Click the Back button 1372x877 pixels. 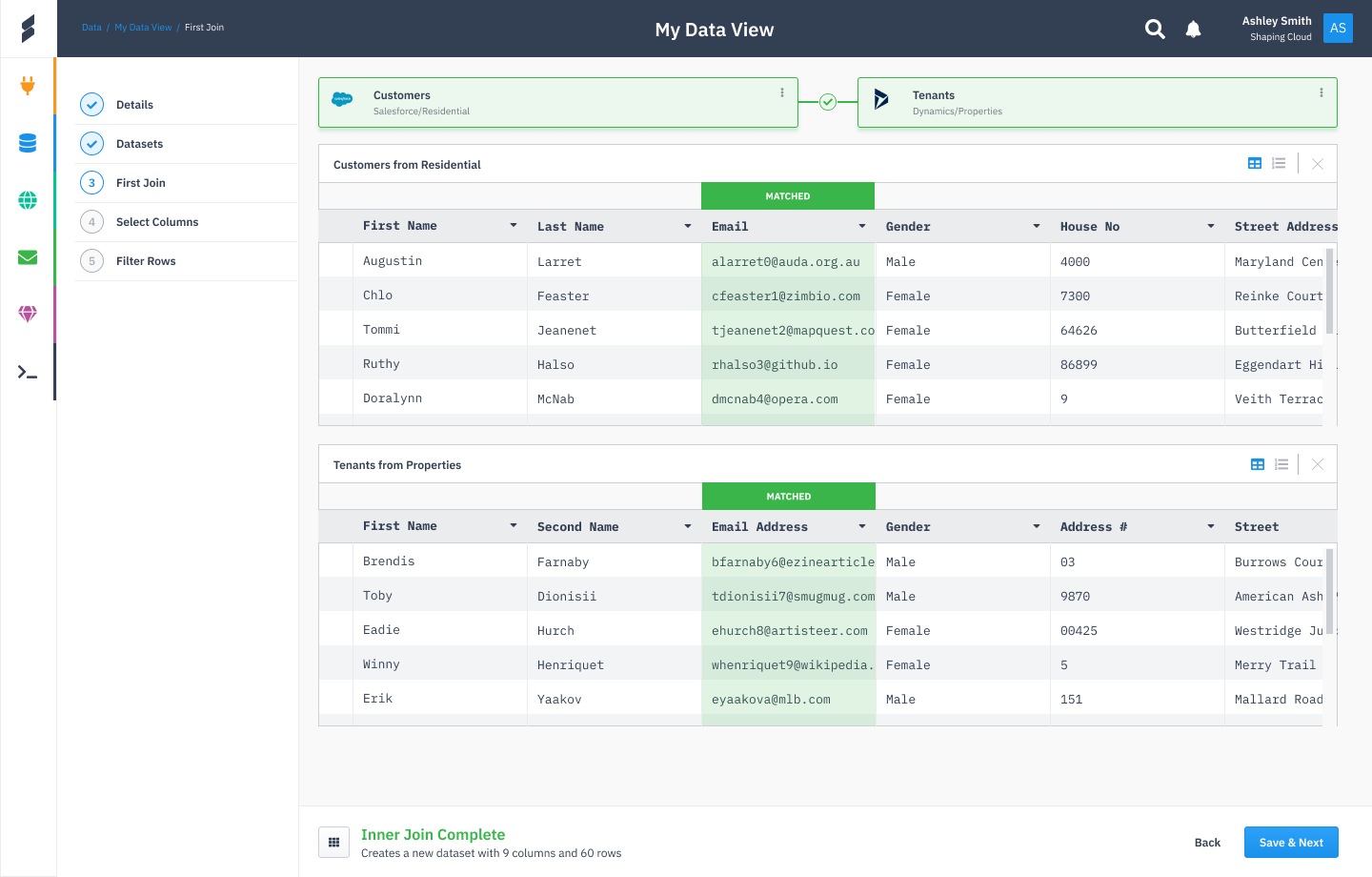tap(1206, 842)
